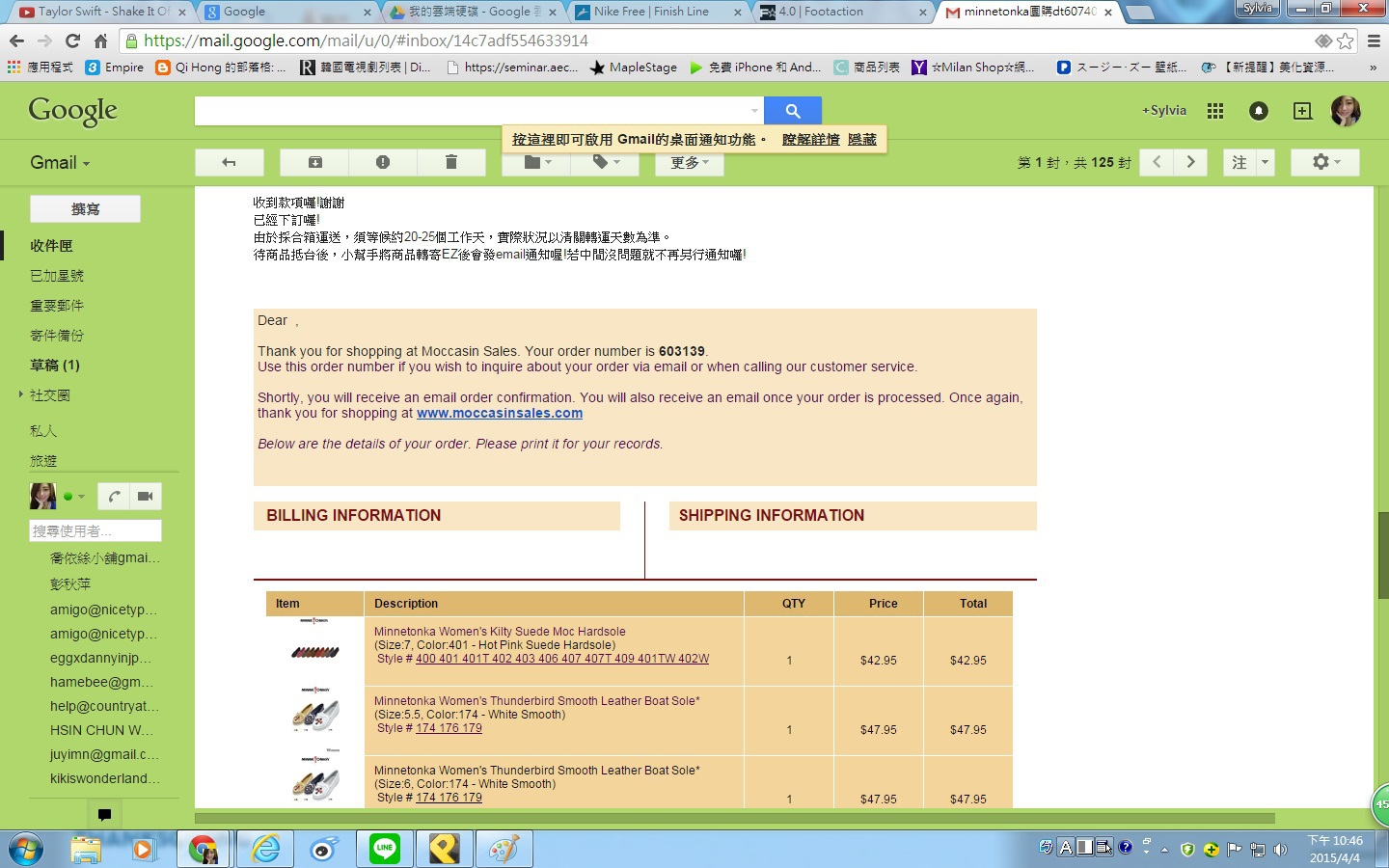Open the Empire bookmark
This screenshot has height=868, width=1389.
[x=115, y=68]
